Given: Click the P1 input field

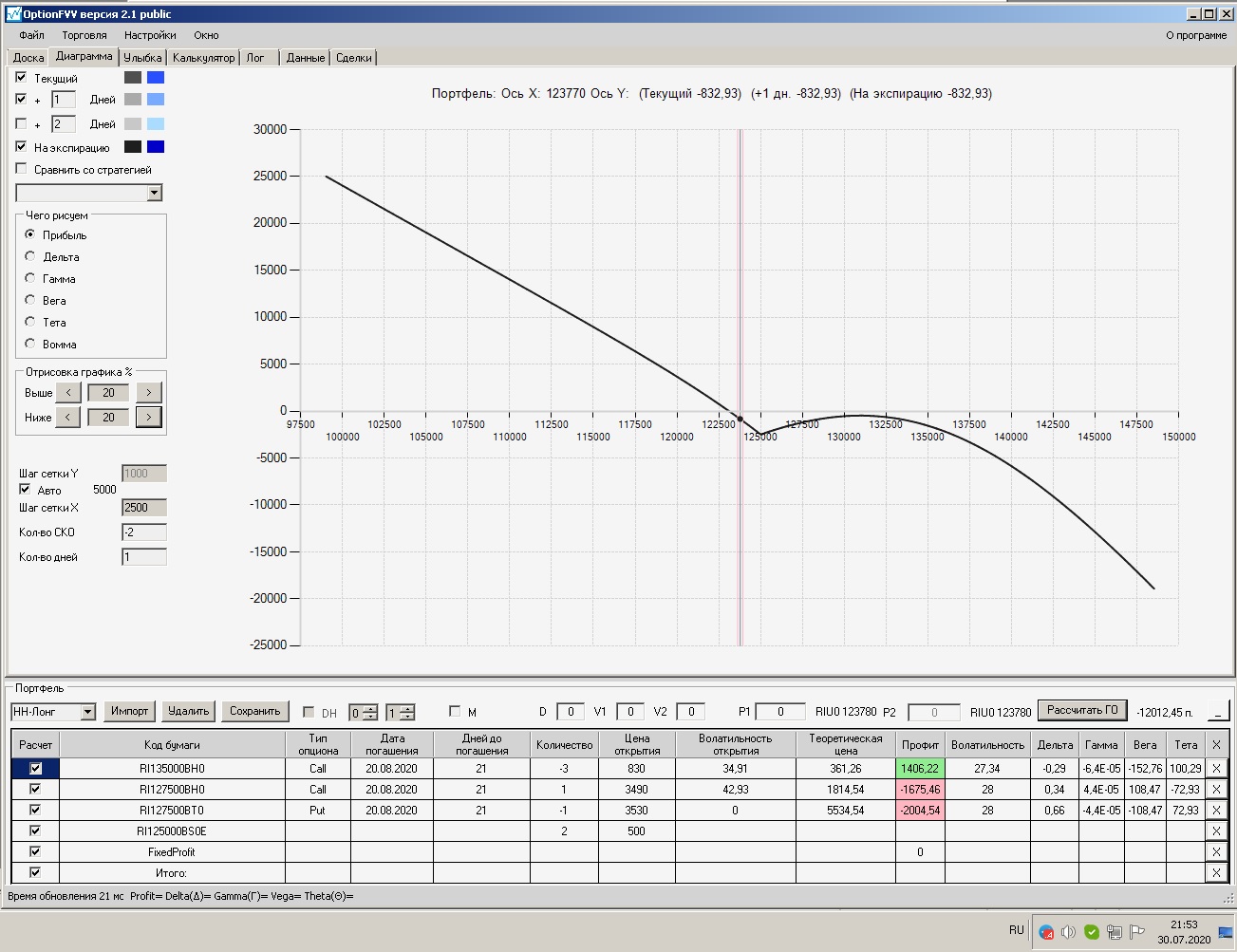Looking at the screenshot, I should click(781, 712).
